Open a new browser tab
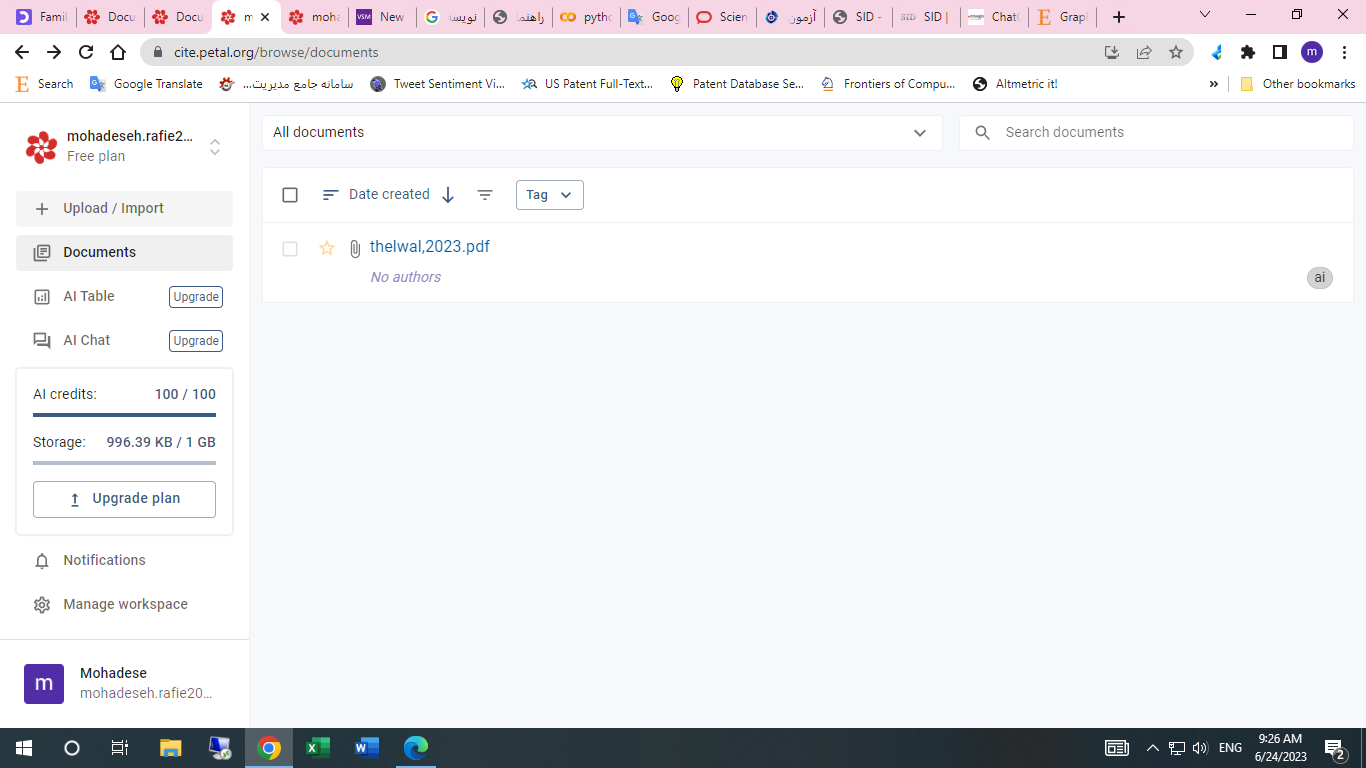 [1119, 17]
